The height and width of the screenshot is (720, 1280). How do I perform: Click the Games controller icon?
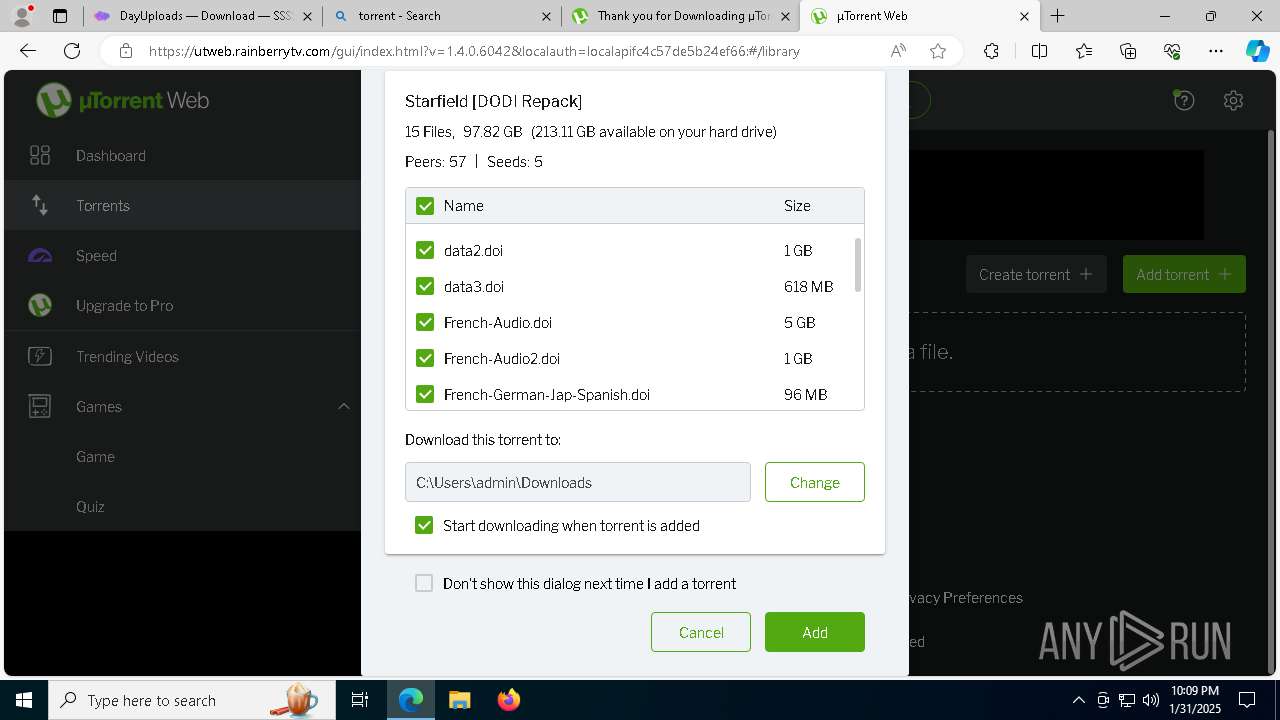tap(40, 406)
